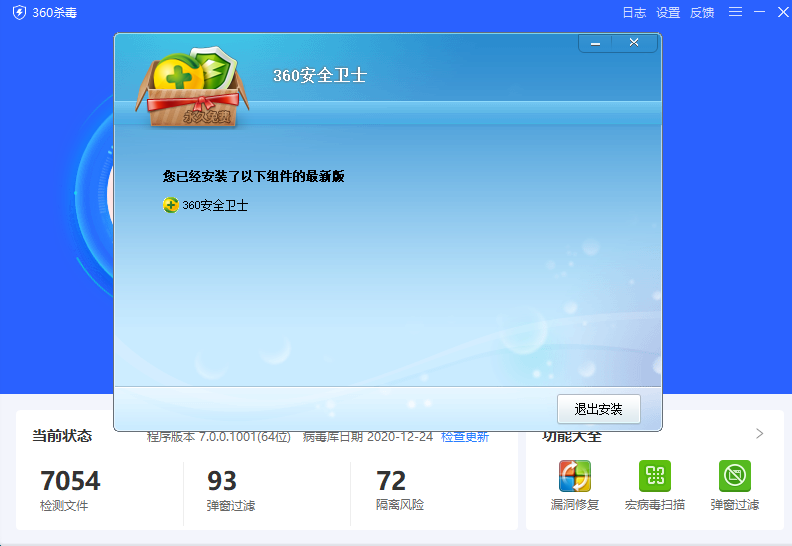This screenshot has width=792, height=546.
Task: Click the 检测文件 label
Action: [x=64, y=505]
